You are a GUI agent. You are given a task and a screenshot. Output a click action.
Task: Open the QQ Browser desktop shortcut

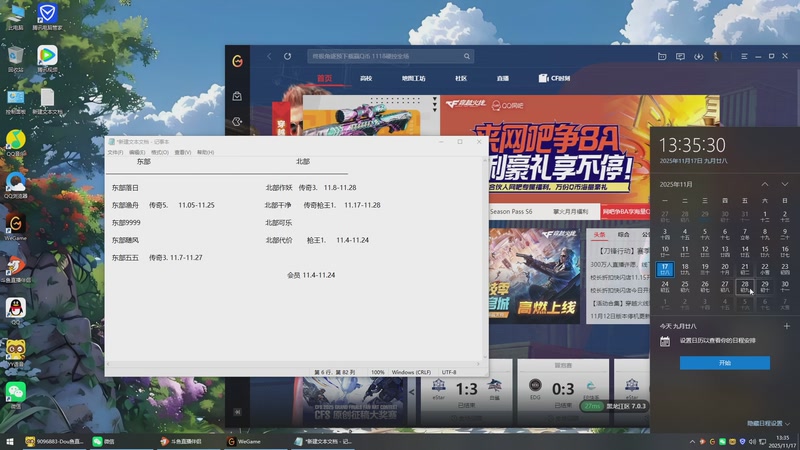16,185
